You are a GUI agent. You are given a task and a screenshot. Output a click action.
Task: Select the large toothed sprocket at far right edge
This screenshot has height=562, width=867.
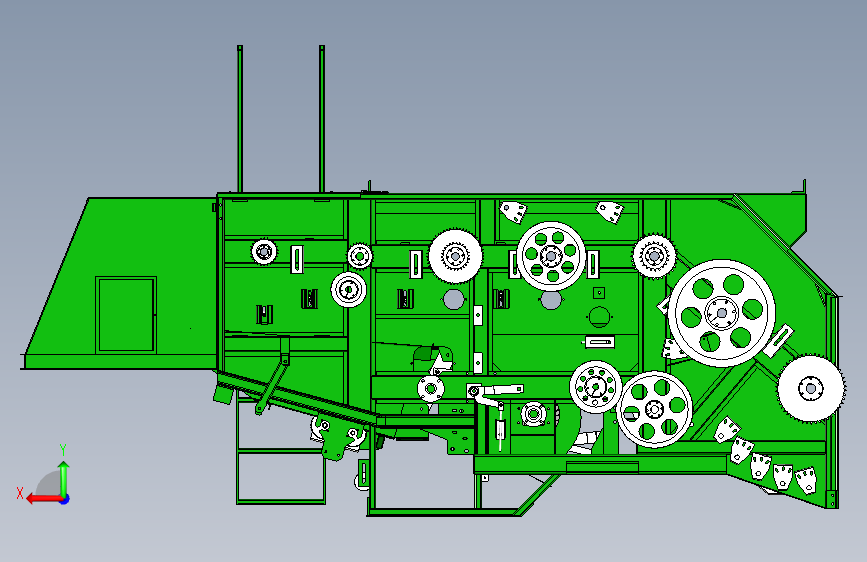[811, 388]
